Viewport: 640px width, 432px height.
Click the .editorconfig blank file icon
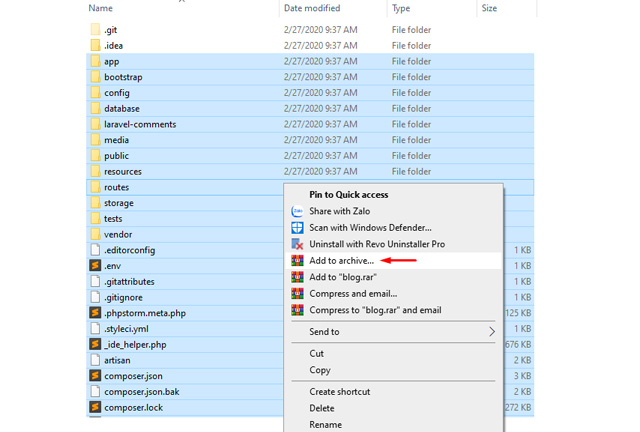click(x=95, y=250)
